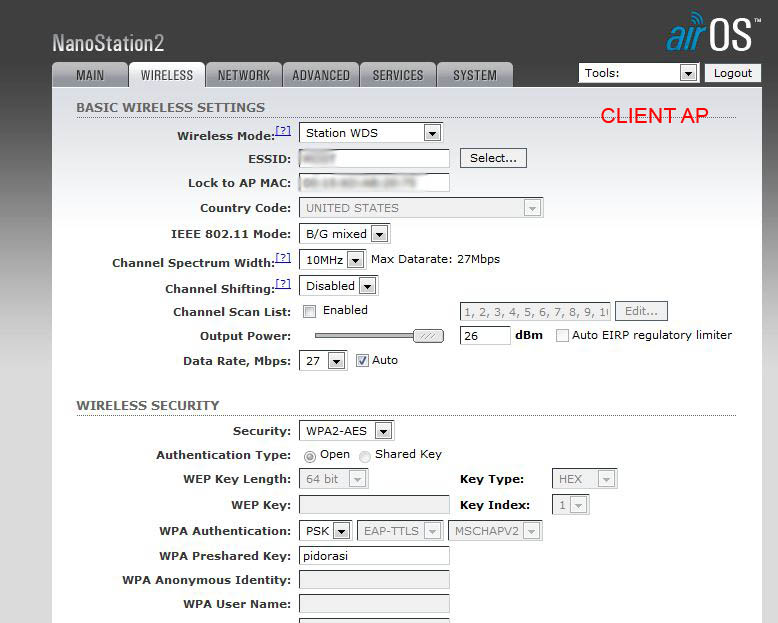This screenshot has width=778, height=623.
Task: Open the Data Rate Mbps dropdown
Action: coord(323,361)
